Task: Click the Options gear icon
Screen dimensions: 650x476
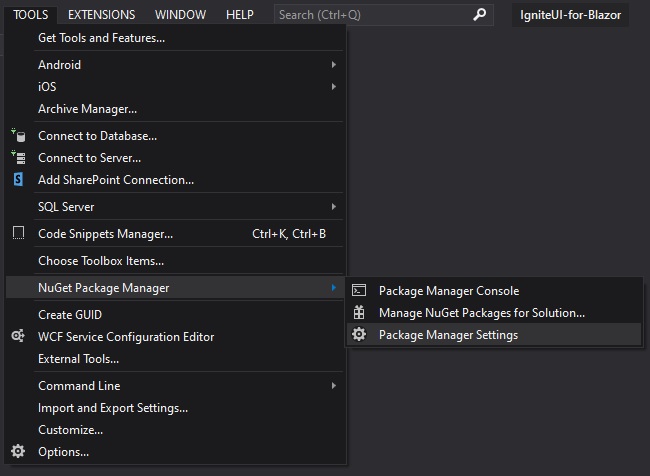Action: click(x=18, y=452)
